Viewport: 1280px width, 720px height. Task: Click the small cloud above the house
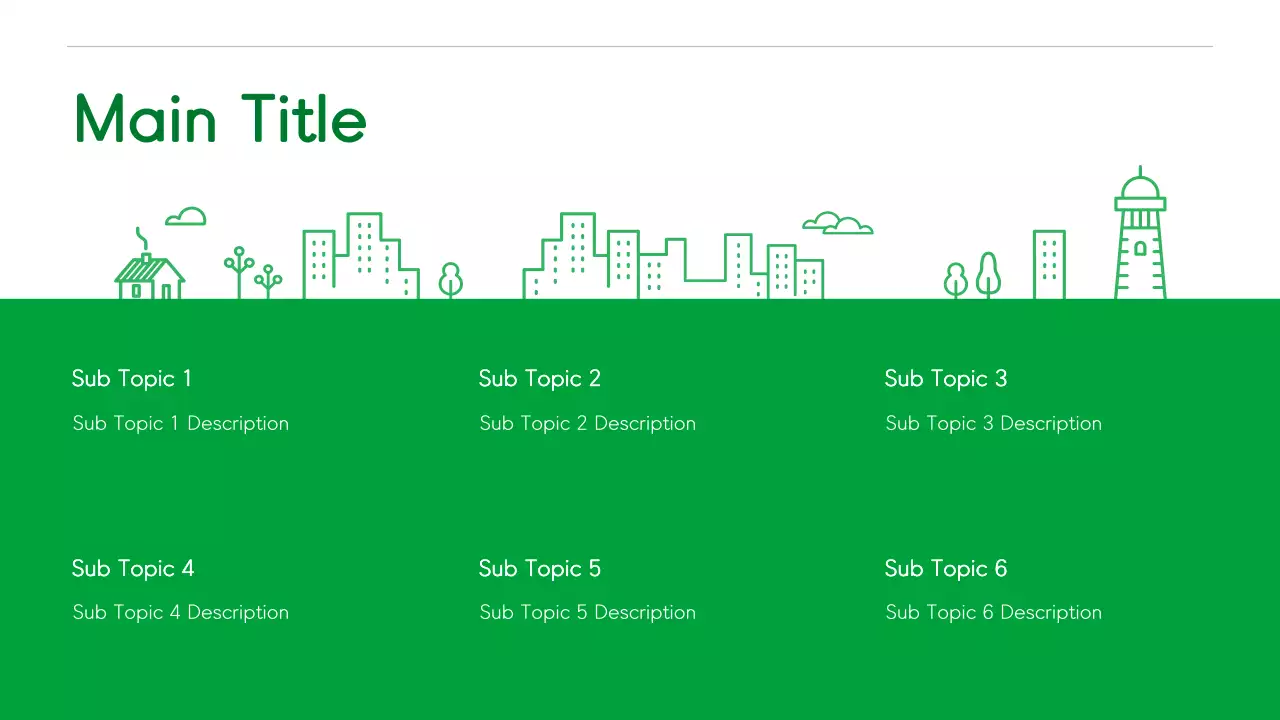tap(184, 216)
